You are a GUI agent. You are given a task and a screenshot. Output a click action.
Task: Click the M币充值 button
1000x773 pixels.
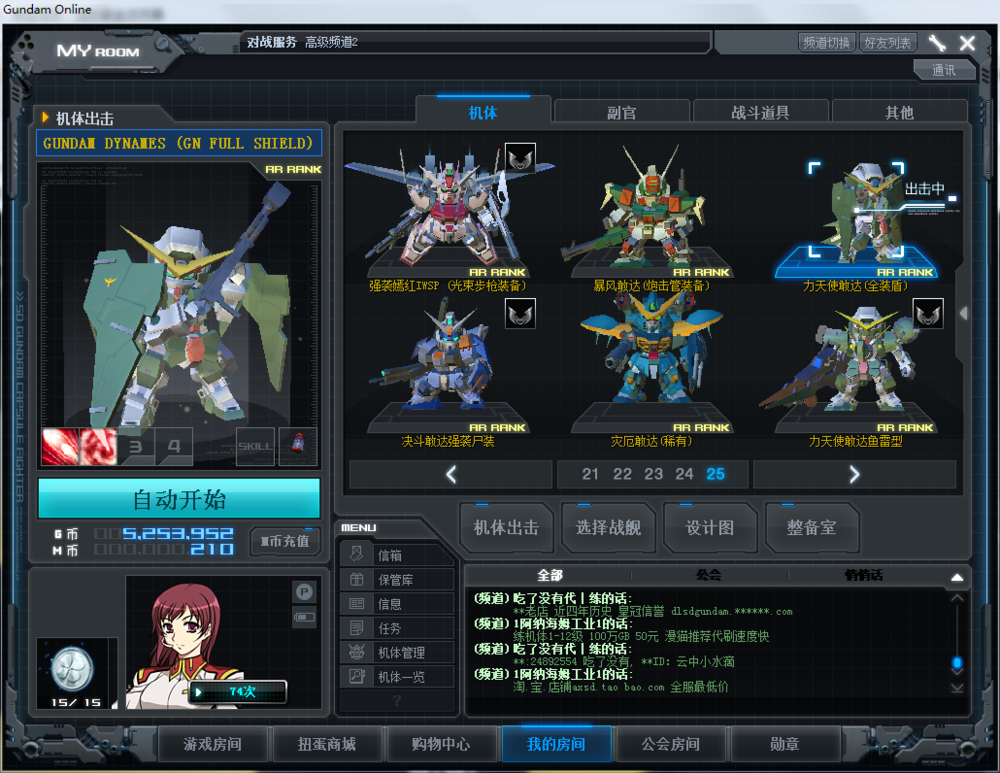pyautogui.click(x=285, y=541)
